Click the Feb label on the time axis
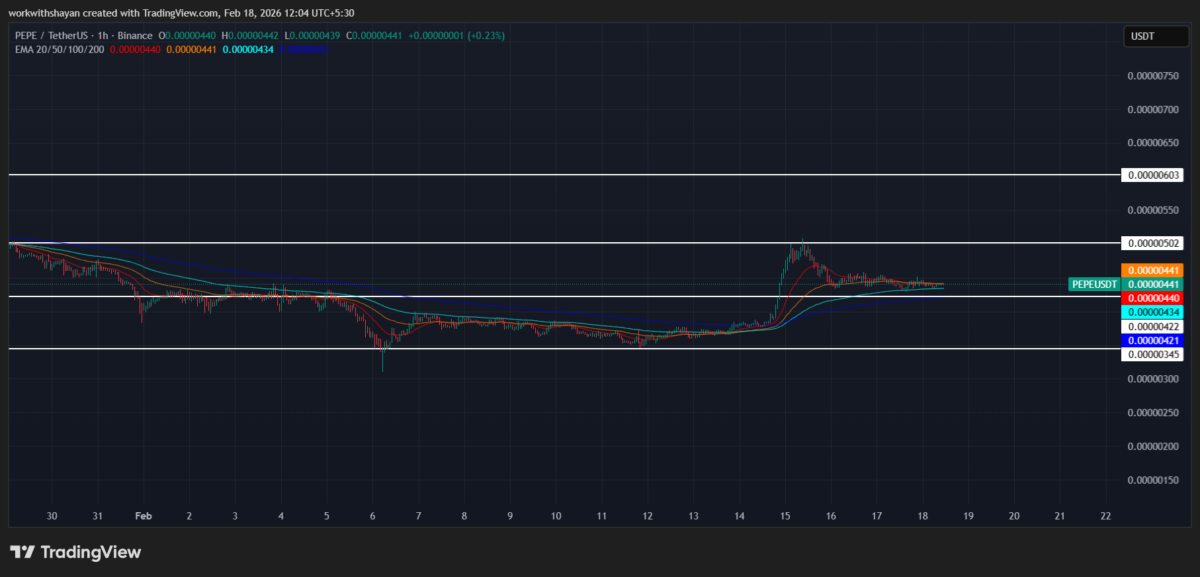This screenshot has height=577, width=1200. pyautogui.click(x=142, y=516)
